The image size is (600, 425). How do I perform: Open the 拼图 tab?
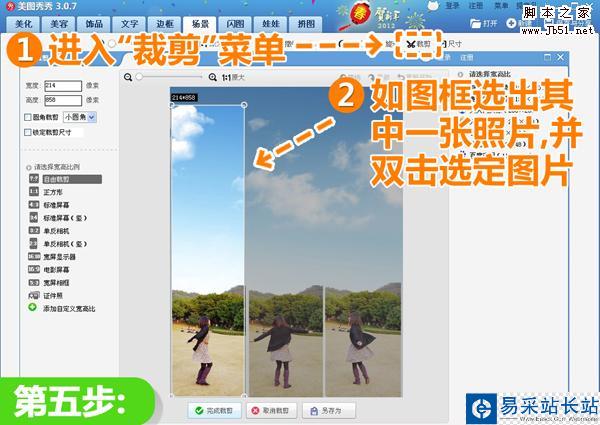click(x=306, y=24)
